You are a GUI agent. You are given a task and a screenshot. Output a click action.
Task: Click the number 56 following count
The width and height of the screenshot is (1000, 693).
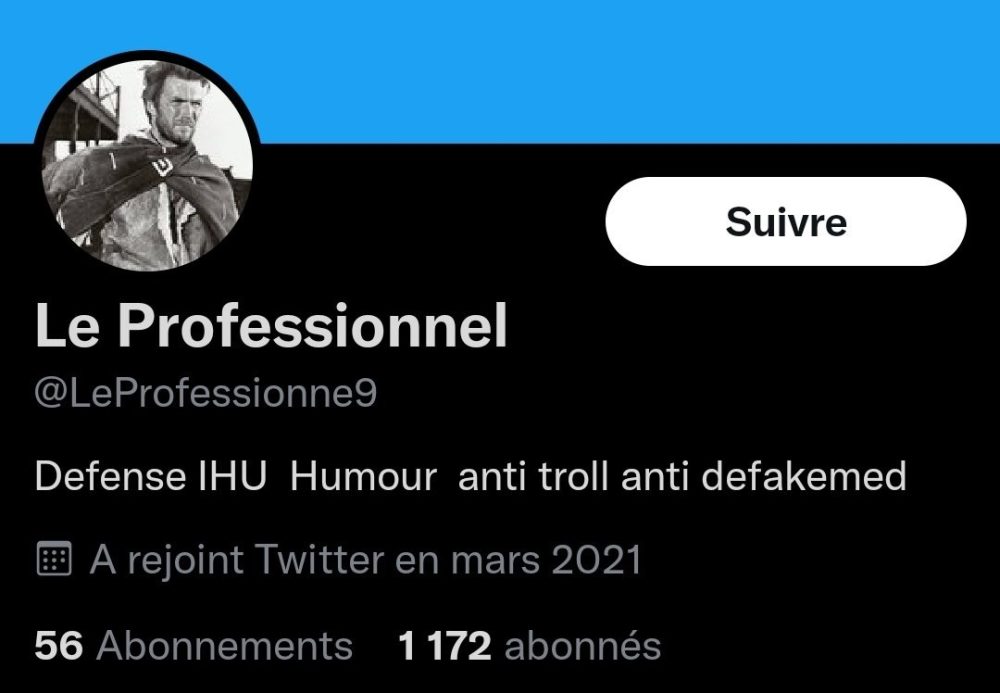(59, 645)
